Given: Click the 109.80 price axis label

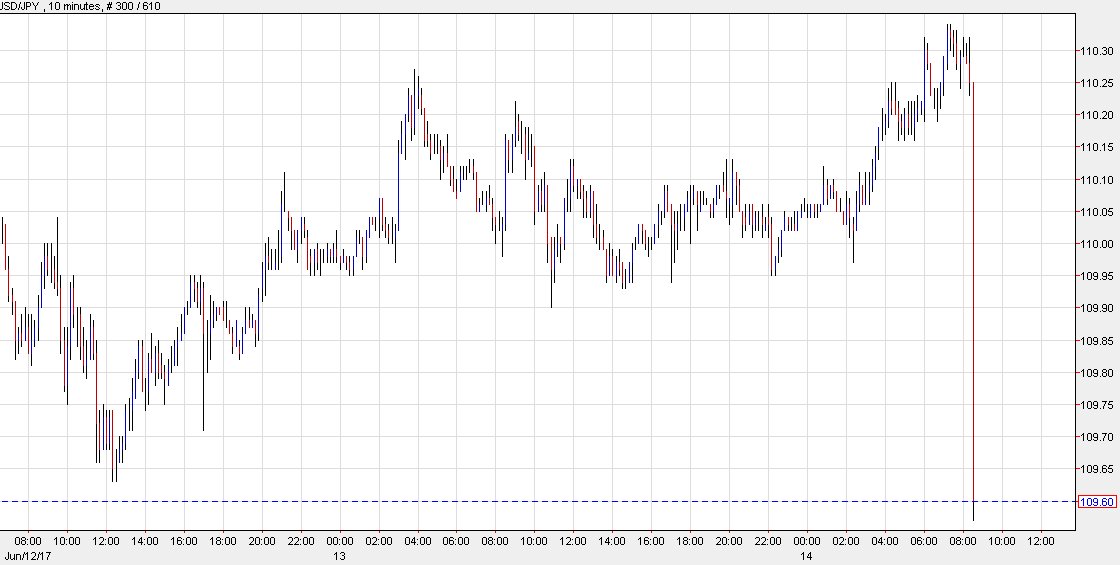Looking at the screenshot, I should click(x=1096, y=373).
